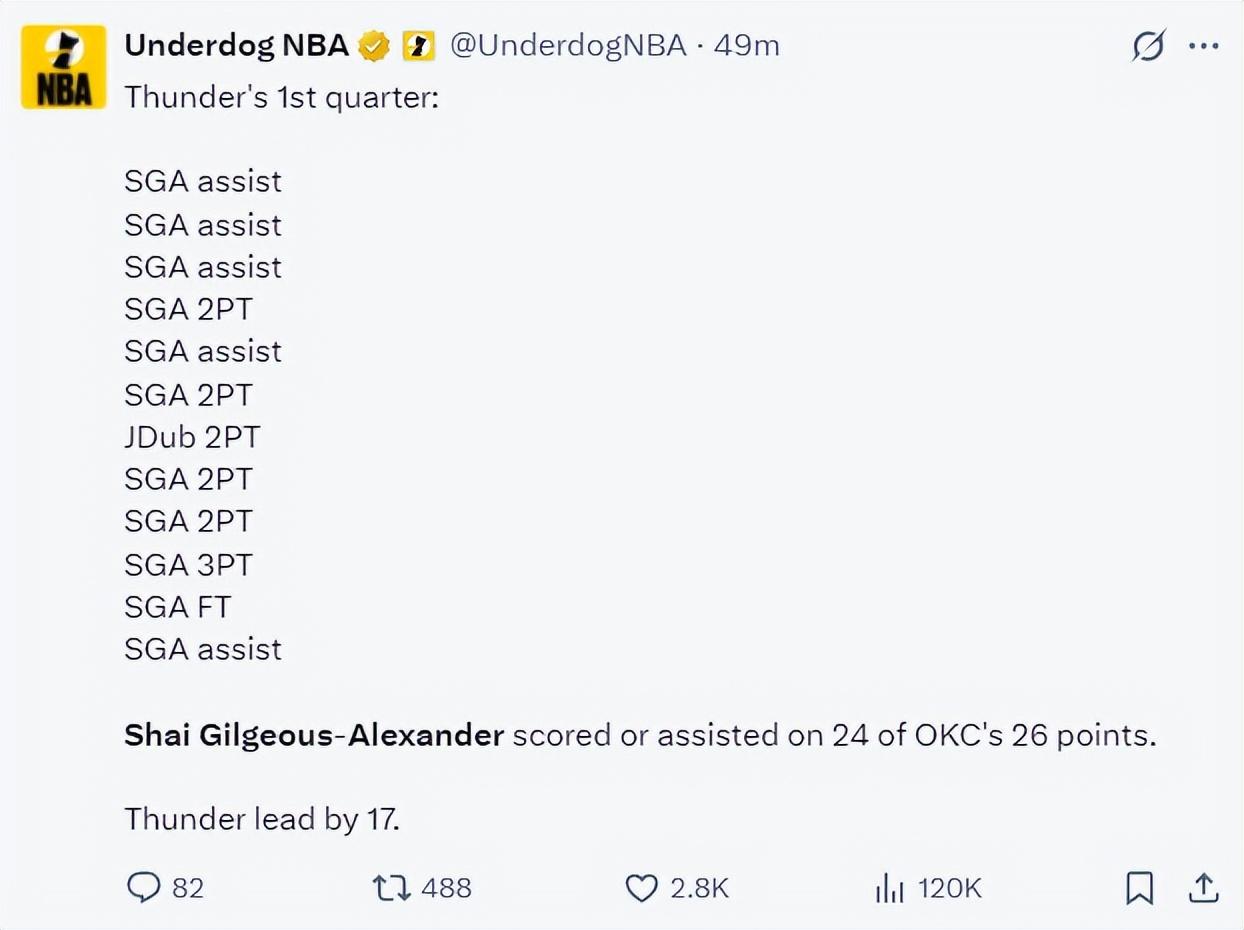The image size is (1244, 930).
Task: Click the 488 reposts count
Action: tap(446, 887)
